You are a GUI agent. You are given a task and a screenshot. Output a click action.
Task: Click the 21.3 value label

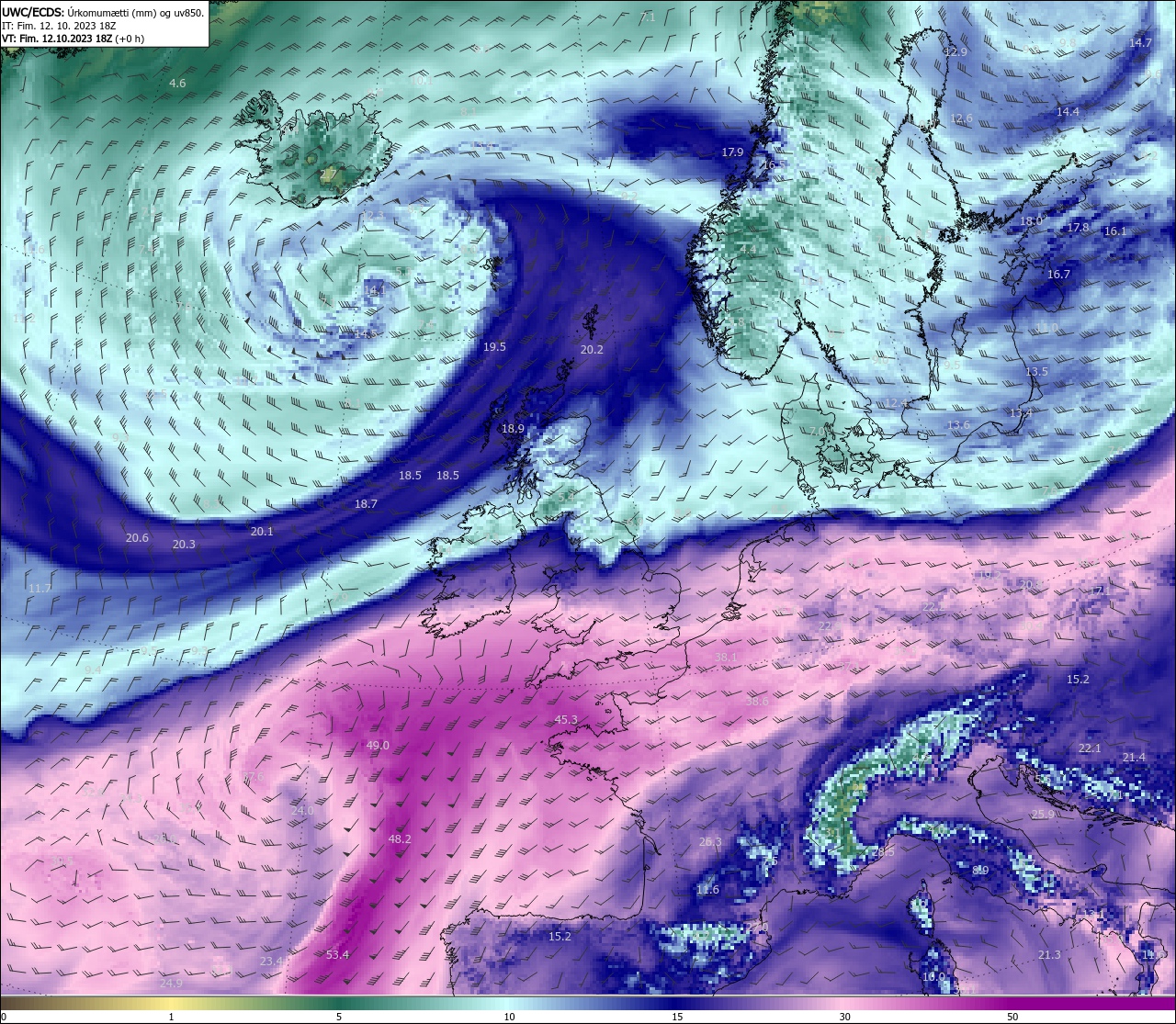[x=1049, y=954]
